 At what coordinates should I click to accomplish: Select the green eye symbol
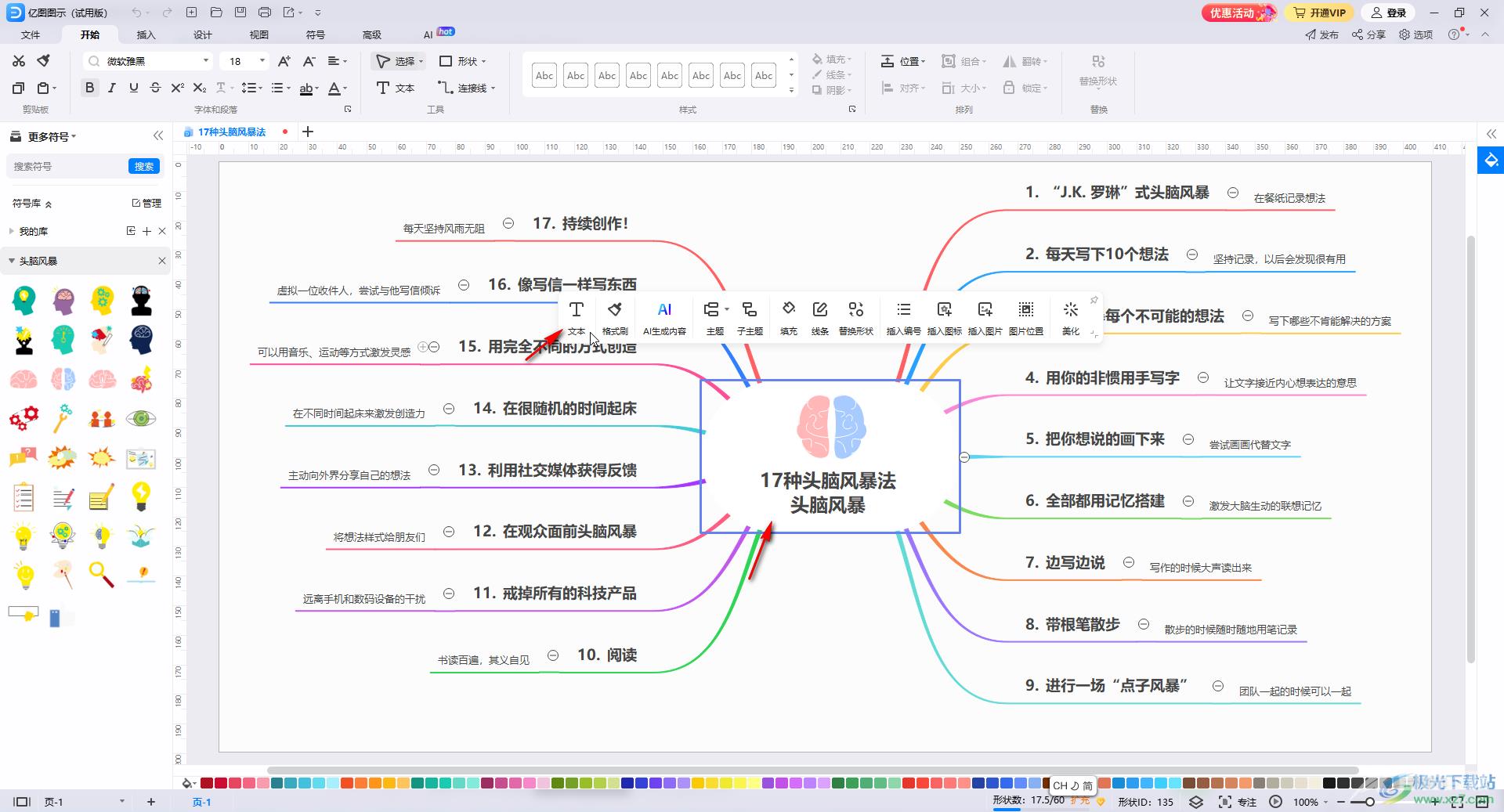[x=141, y=418]
